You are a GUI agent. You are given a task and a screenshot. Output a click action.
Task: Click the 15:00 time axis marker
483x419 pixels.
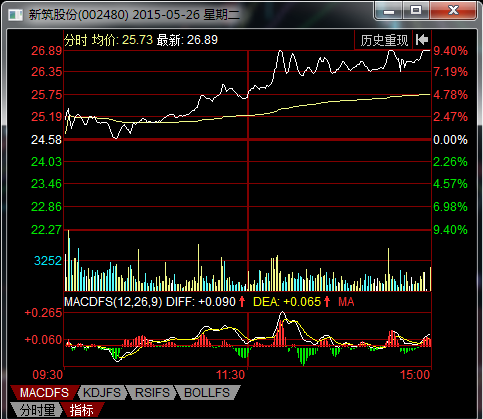(415, 375)
